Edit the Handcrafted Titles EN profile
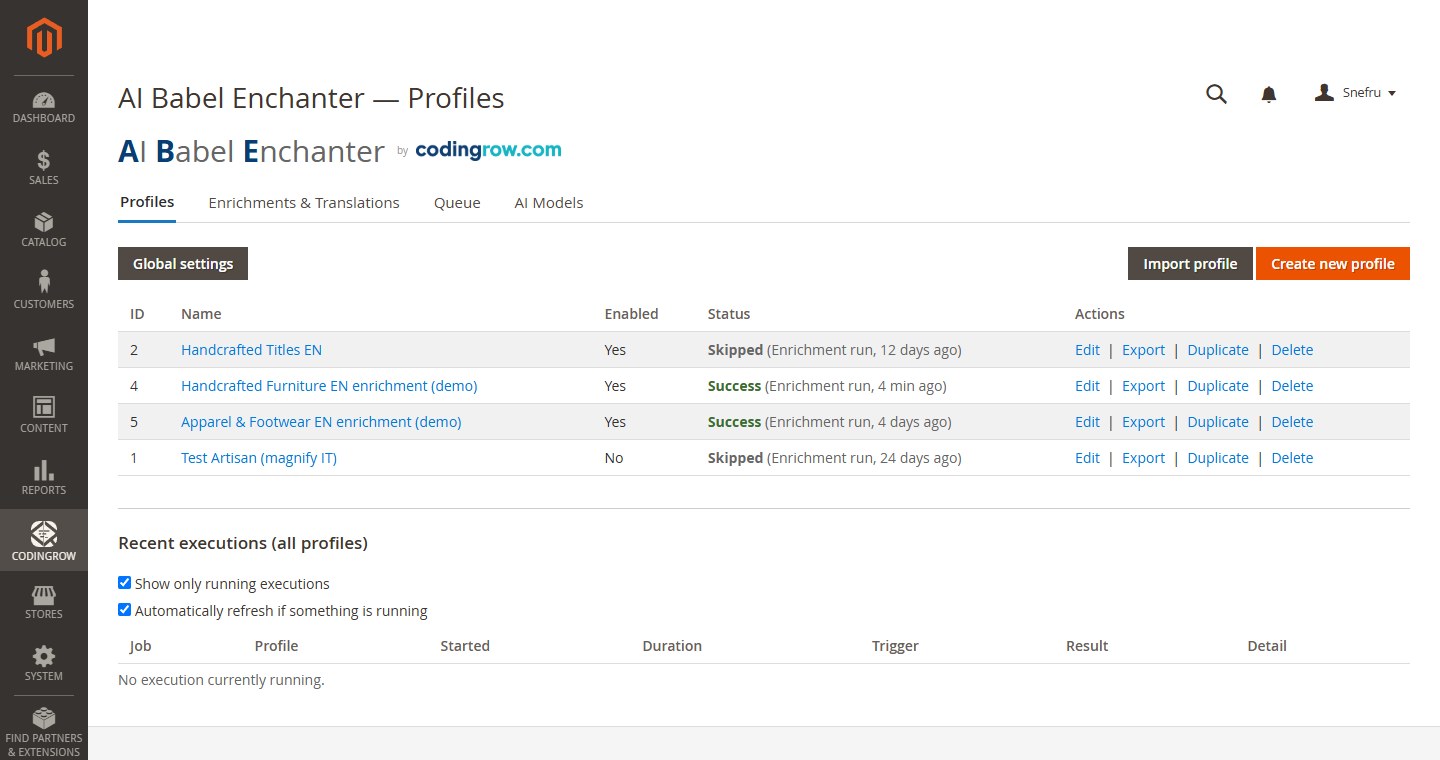The width and height of the screenshot is (1440, 760). coord(1087,350)
